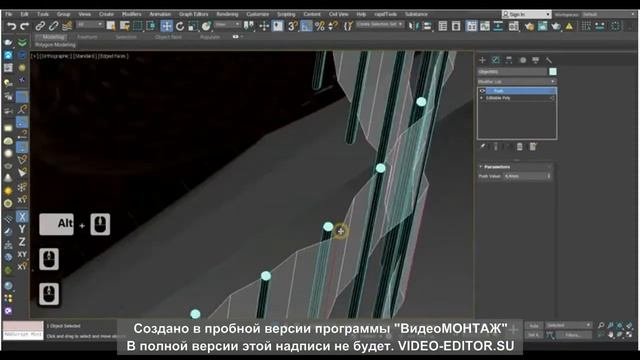Viewport: 640px width, 360px height.
Task: Click the object color swatch
Action: pyautogui.click(x=553, y=72)
